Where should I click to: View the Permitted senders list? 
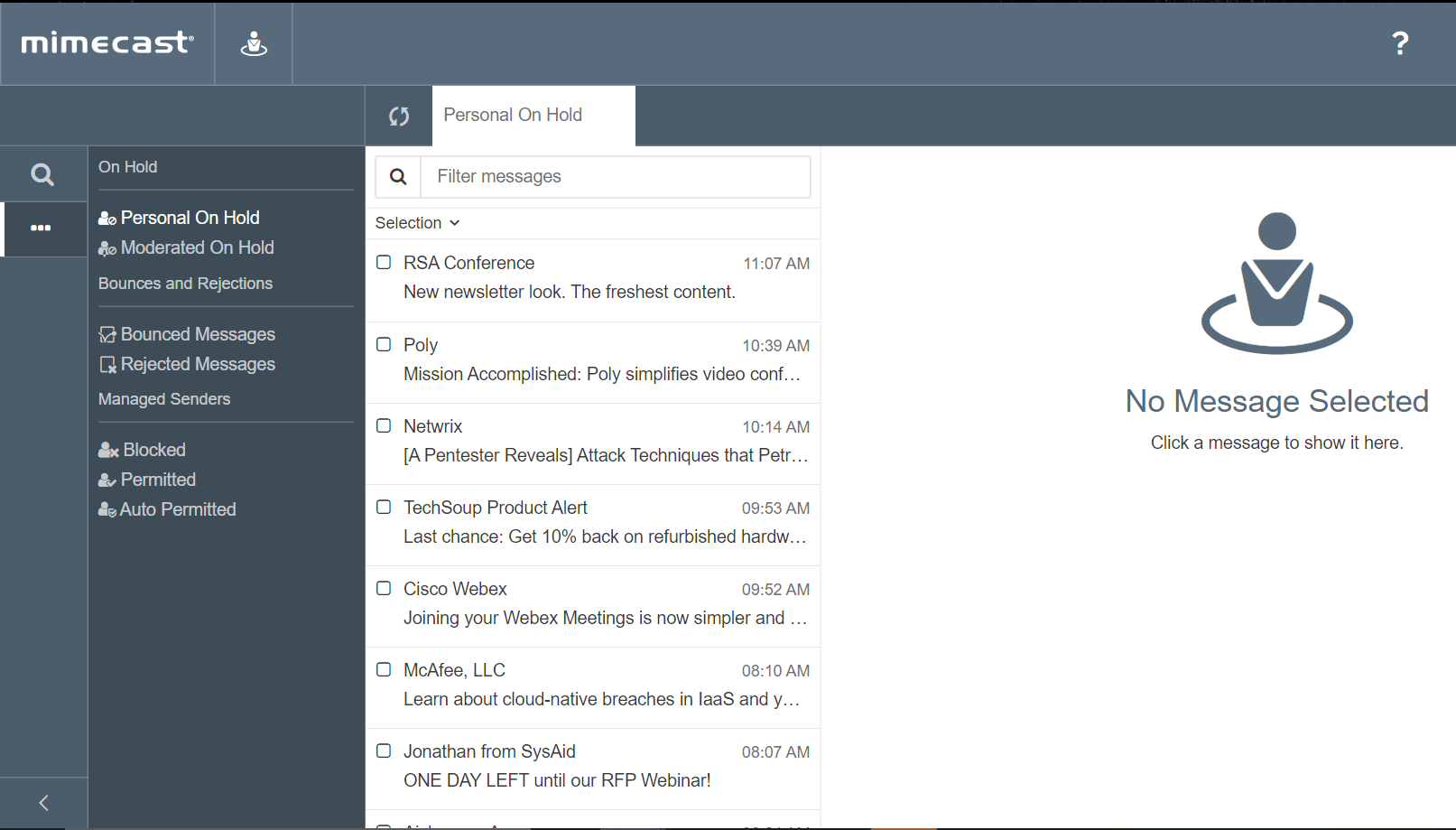(x=158, y=479)
